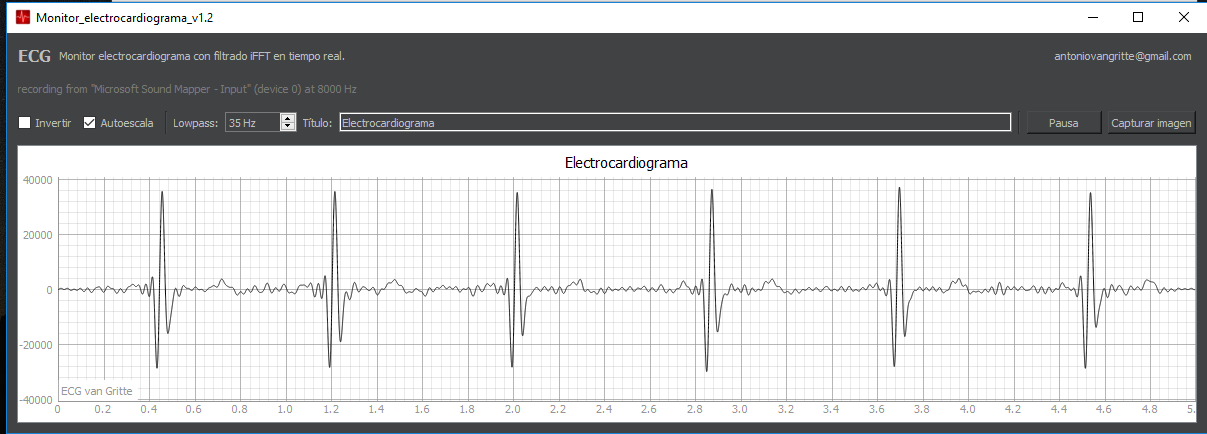Image resolution: width=1207 pixels, height=434 pixels.
Task: Enable the Invertir checkbox
Action: coord(25,123)
